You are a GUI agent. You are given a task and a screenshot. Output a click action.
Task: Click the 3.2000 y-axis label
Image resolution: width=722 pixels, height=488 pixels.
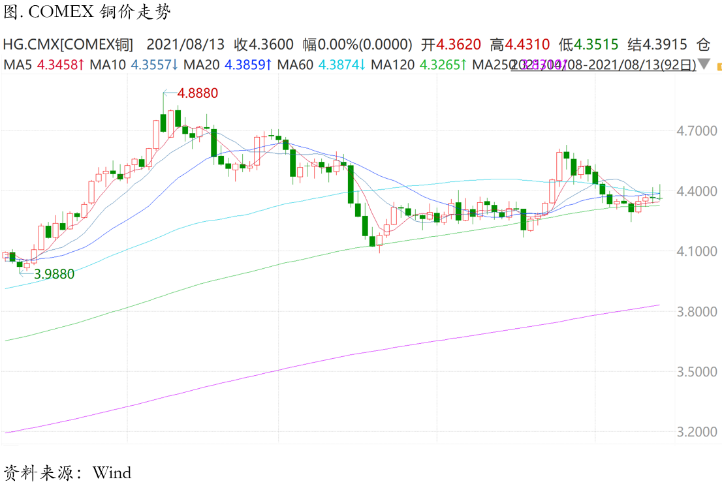(x=697, y=432)
